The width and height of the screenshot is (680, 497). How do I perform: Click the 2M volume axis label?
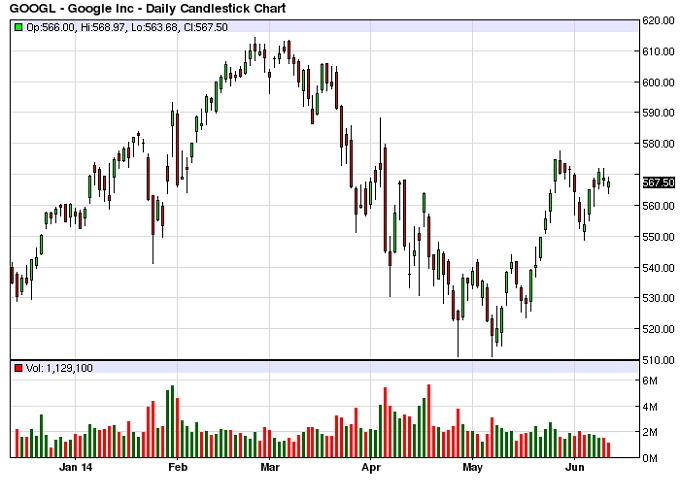tap(650, 432)
